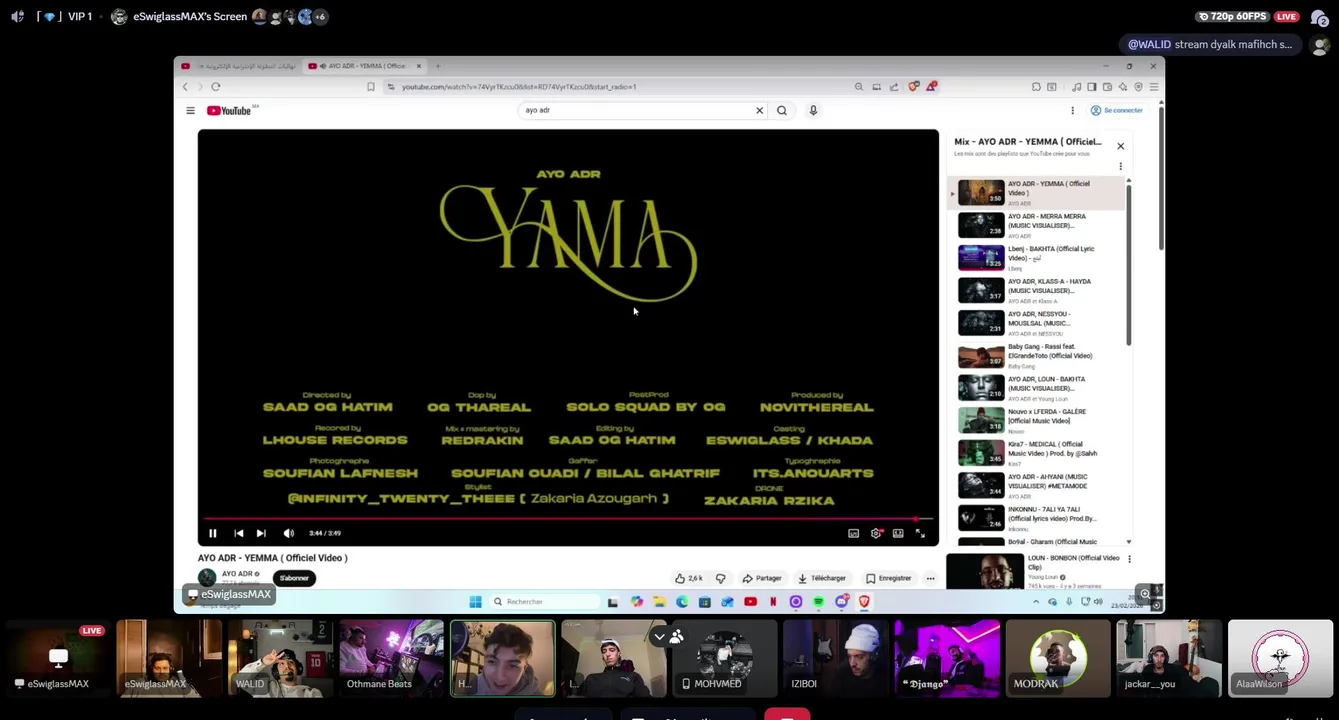The width and height of the screenshot is (1339, 720).
Task: Click the Enregistrer save button
Action: click(889, 578)
